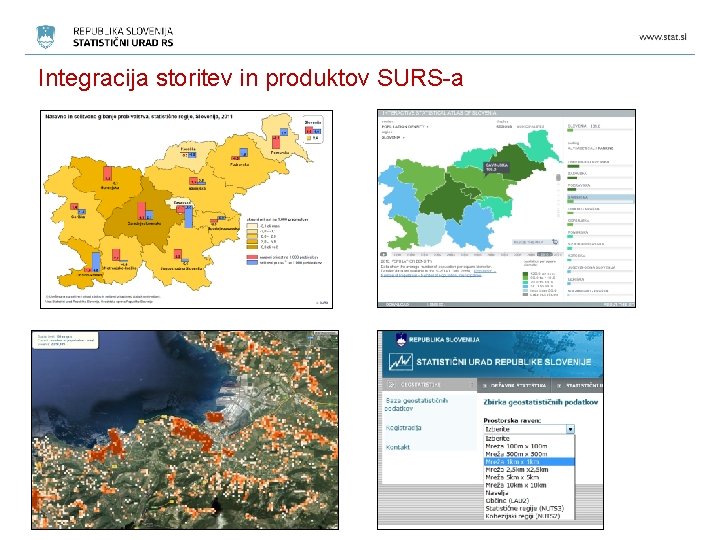Choose highlighted Mreža 1km x 1km option
Viewport: 720px width, 540px height.
click(529, 461)
